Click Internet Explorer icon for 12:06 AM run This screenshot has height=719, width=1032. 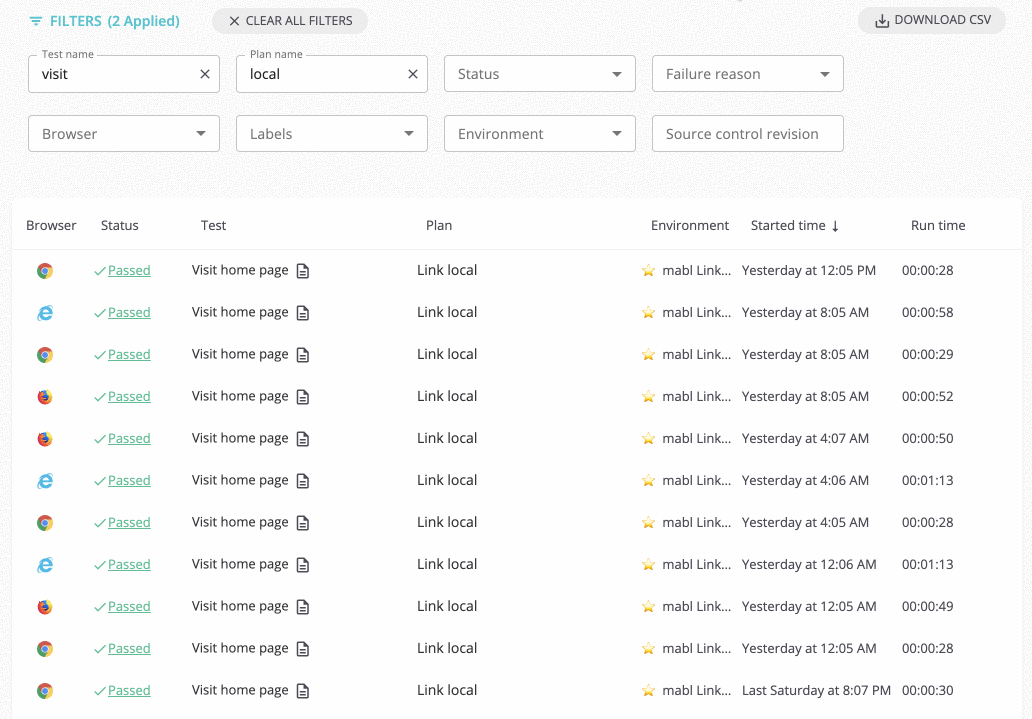coord(45,565)
